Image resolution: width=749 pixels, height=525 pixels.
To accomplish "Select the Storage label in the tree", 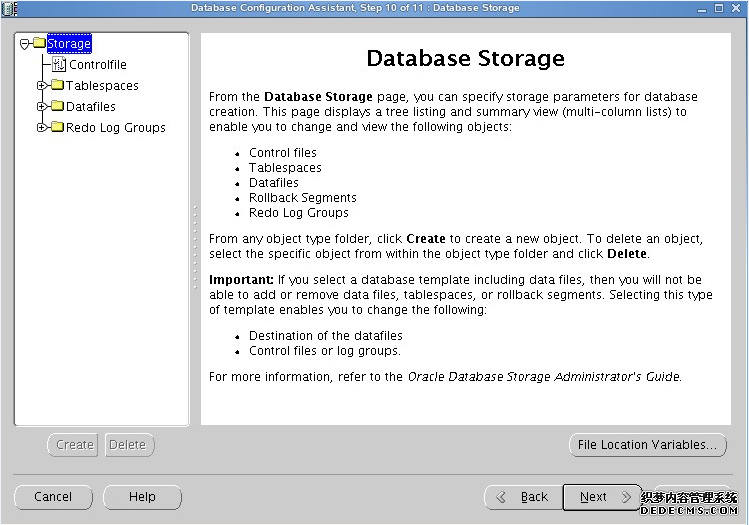I will (68, 43).
